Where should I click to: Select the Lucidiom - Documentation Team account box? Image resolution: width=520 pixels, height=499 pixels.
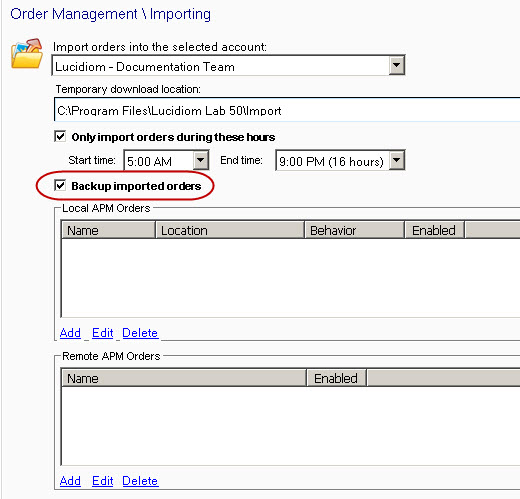point(221,65)
